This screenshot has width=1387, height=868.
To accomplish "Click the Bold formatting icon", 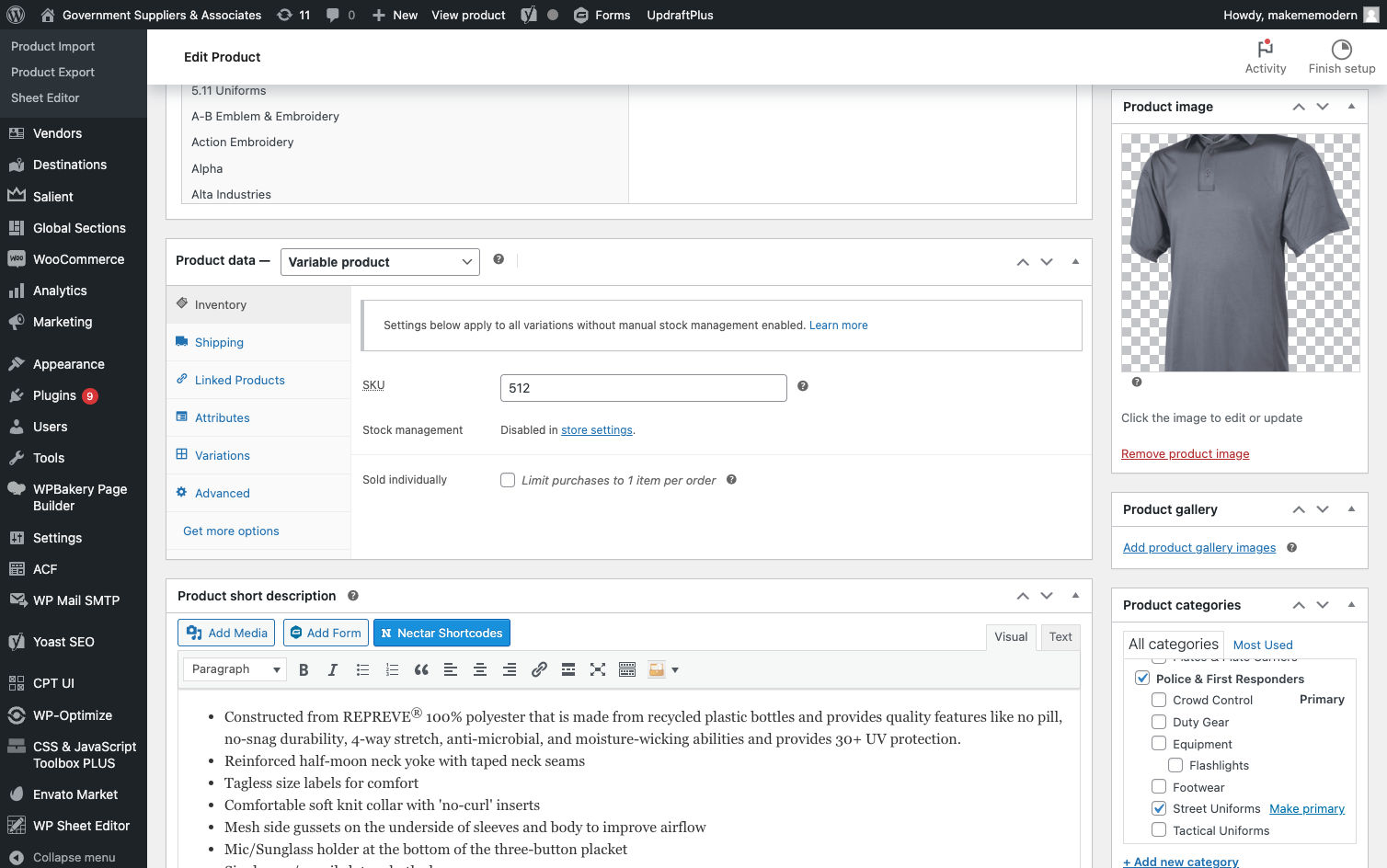I will pos(304,670).
